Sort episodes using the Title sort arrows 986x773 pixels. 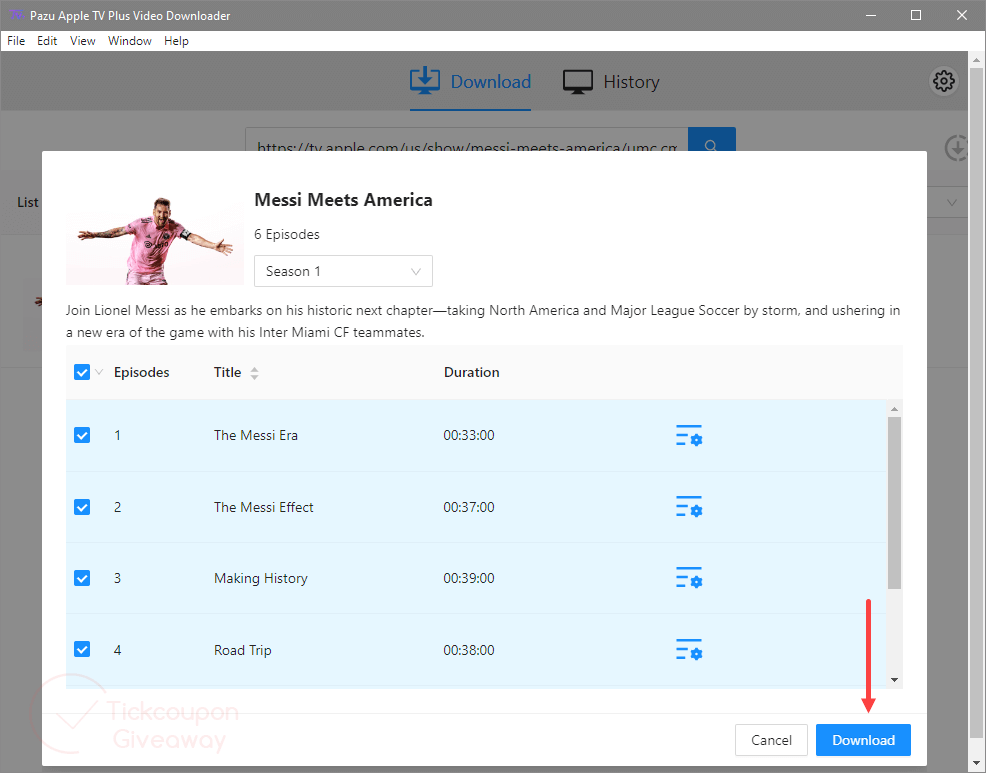coord(254,373)
